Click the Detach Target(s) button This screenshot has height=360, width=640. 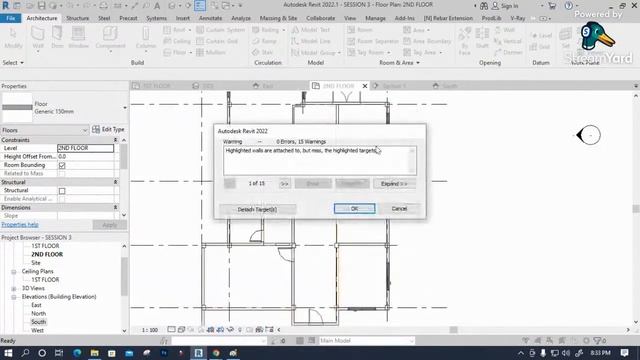tap(257, 209)
